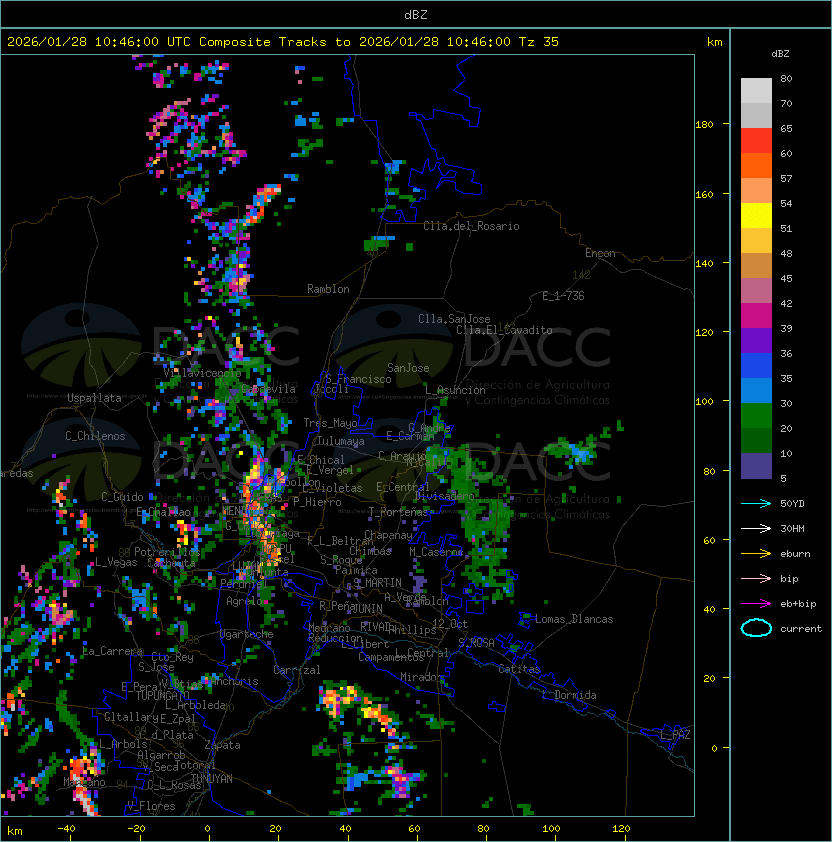Click the 'La_Carrera' place label

click(113, 651)
